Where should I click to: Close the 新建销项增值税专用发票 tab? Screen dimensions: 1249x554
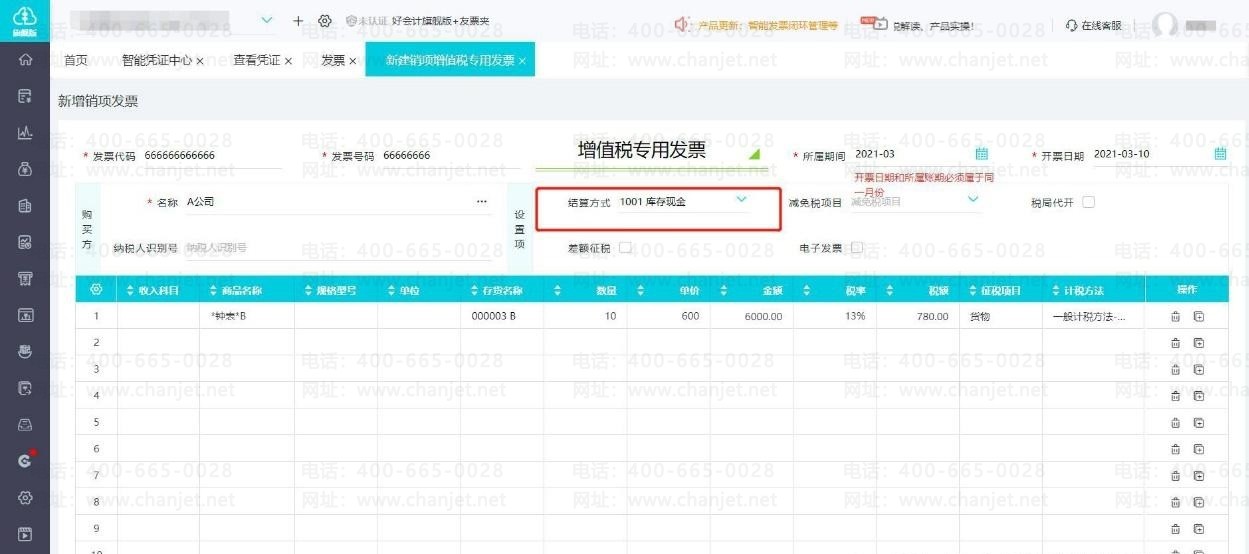pyautogui.click(x=521, y=61)
